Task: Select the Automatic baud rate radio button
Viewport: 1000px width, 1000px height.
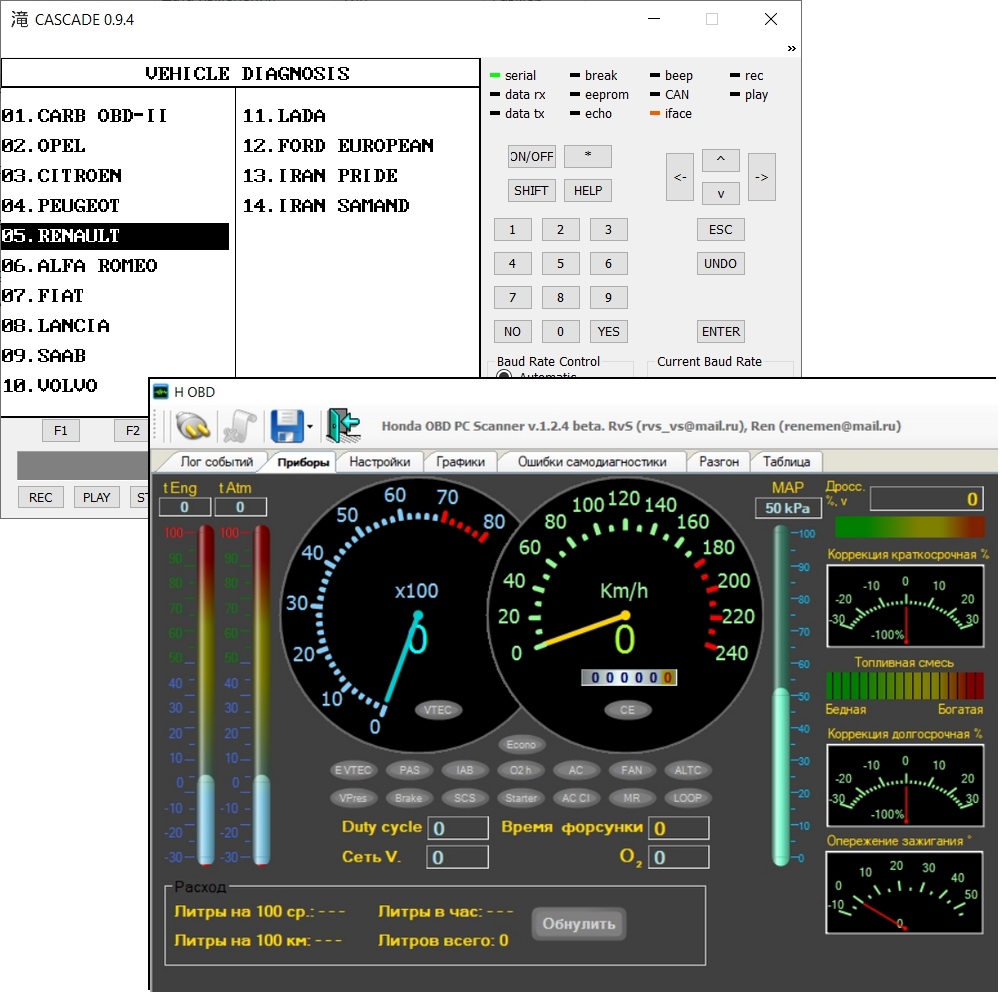Action: pyautogui.click(x=504, y=377)
